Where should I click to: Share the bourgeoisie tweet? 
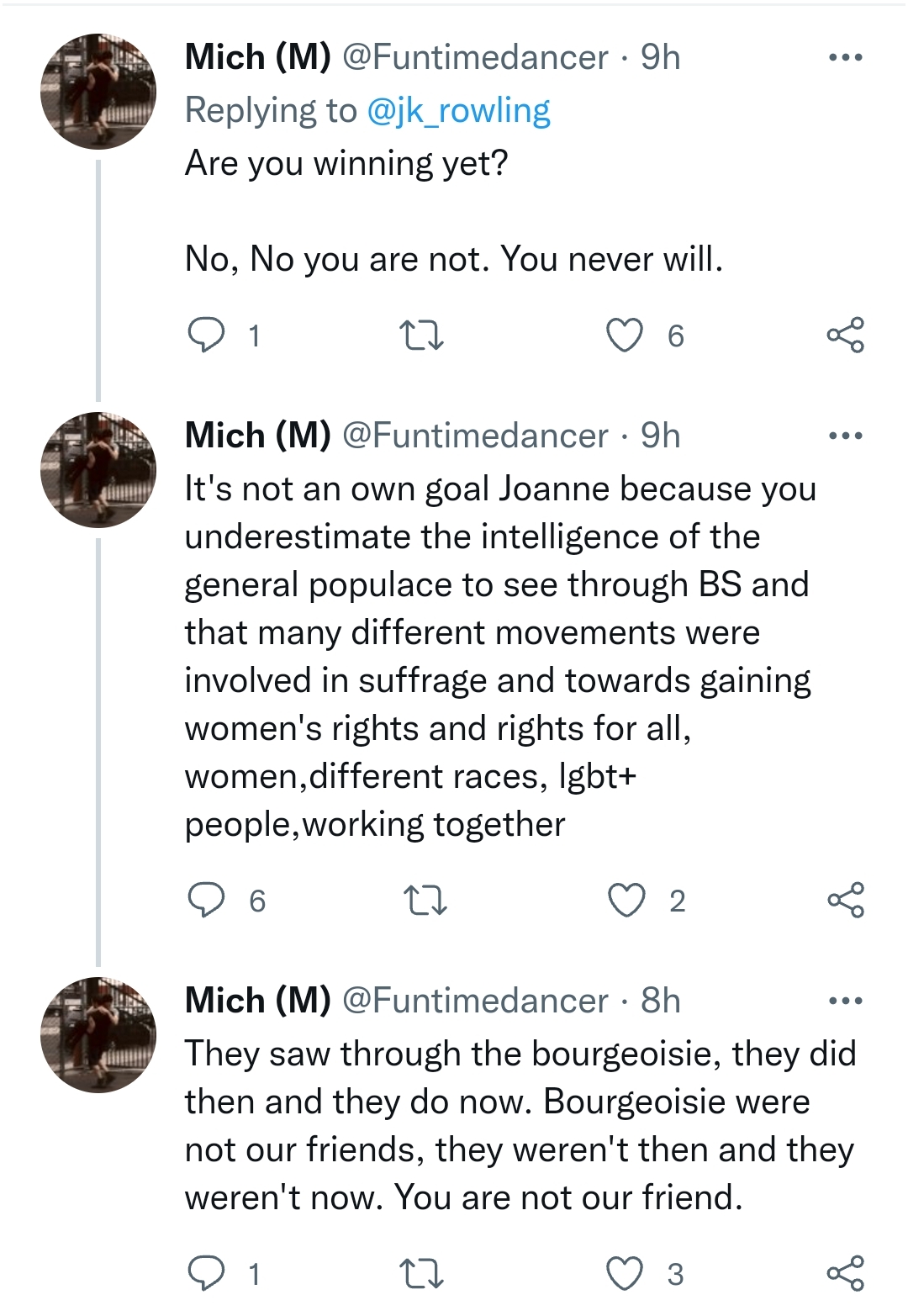(x=846, y=1273)
